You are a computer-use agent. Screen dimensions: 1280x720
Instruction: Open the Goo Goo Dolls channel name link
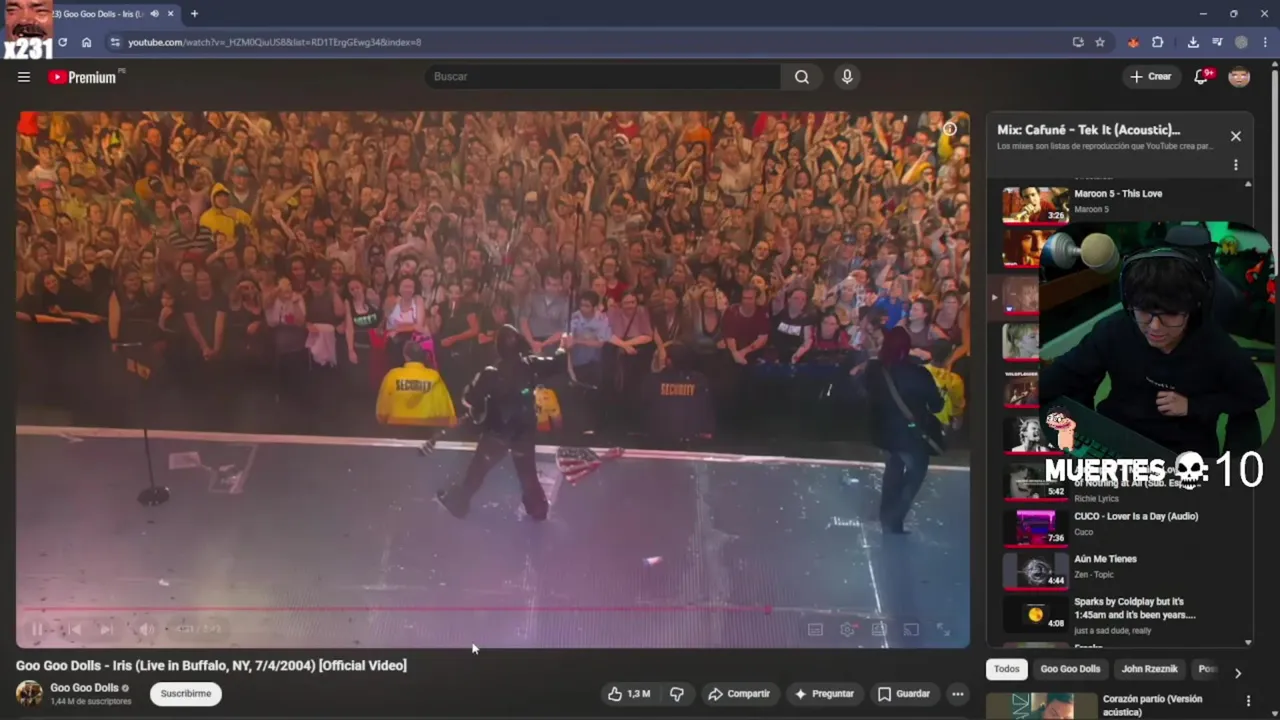(84, 688)
